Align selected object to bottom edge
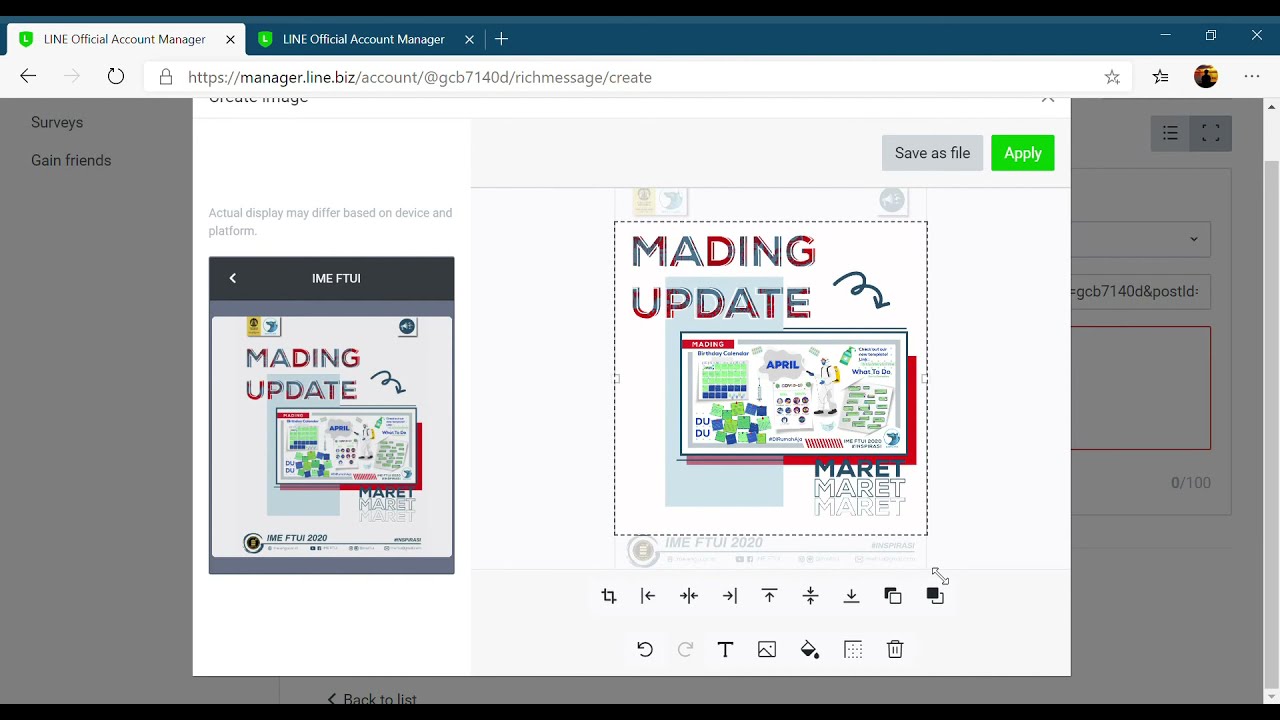Viewport: 1280px width, 720px height. [852, 596]
